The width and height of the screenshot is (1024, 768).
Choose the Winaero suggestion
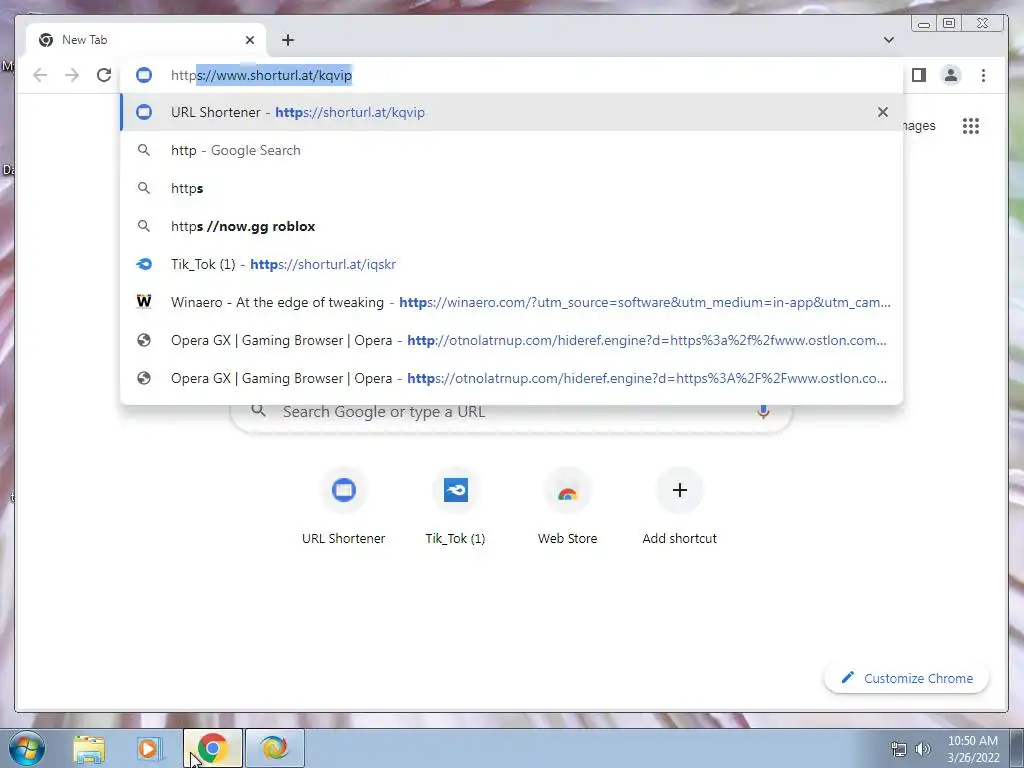(x=512, y=302)
